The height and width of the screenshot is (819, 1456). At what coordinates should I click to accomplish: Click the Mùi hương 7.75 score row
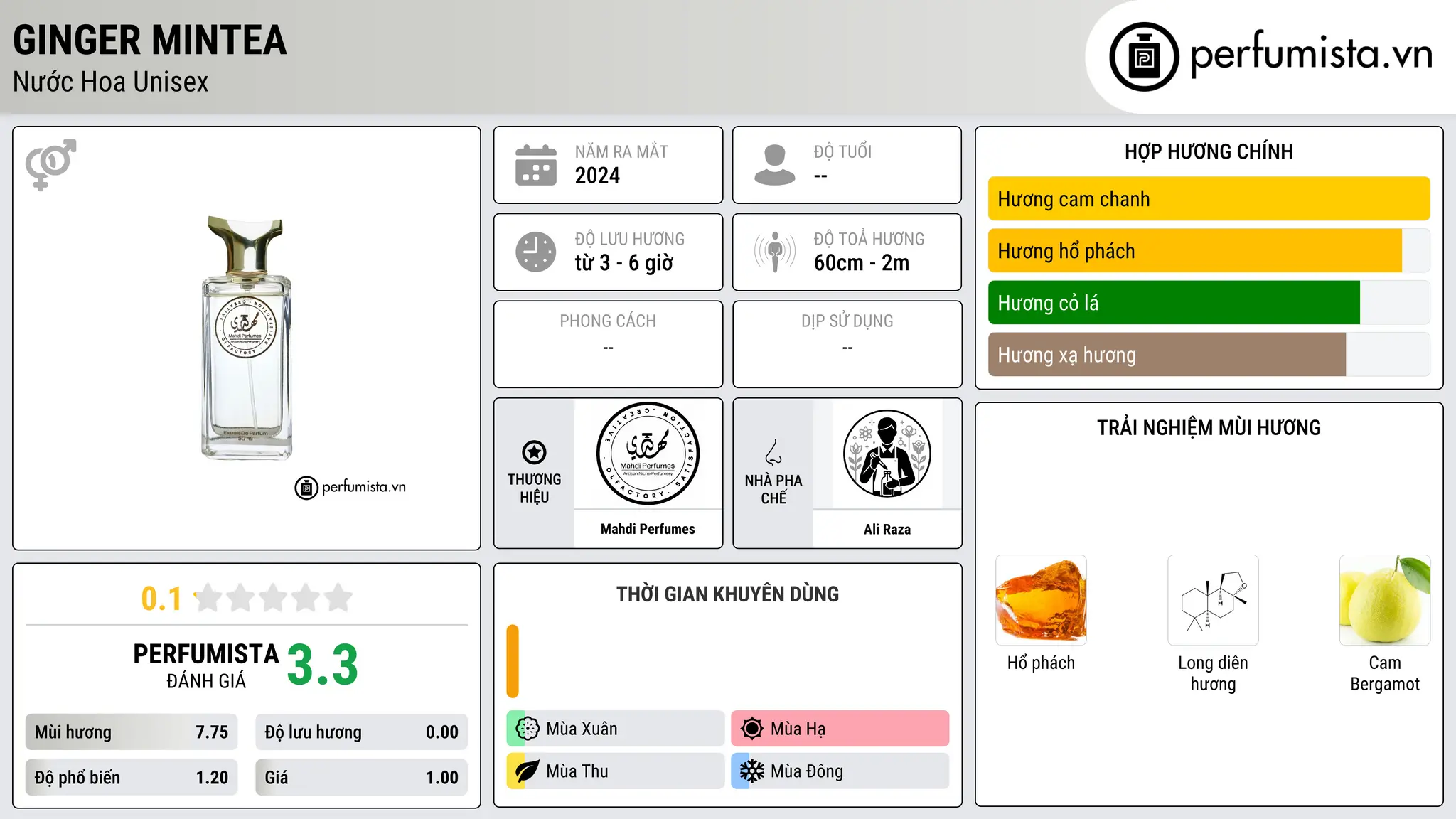(x=132, y=732)
